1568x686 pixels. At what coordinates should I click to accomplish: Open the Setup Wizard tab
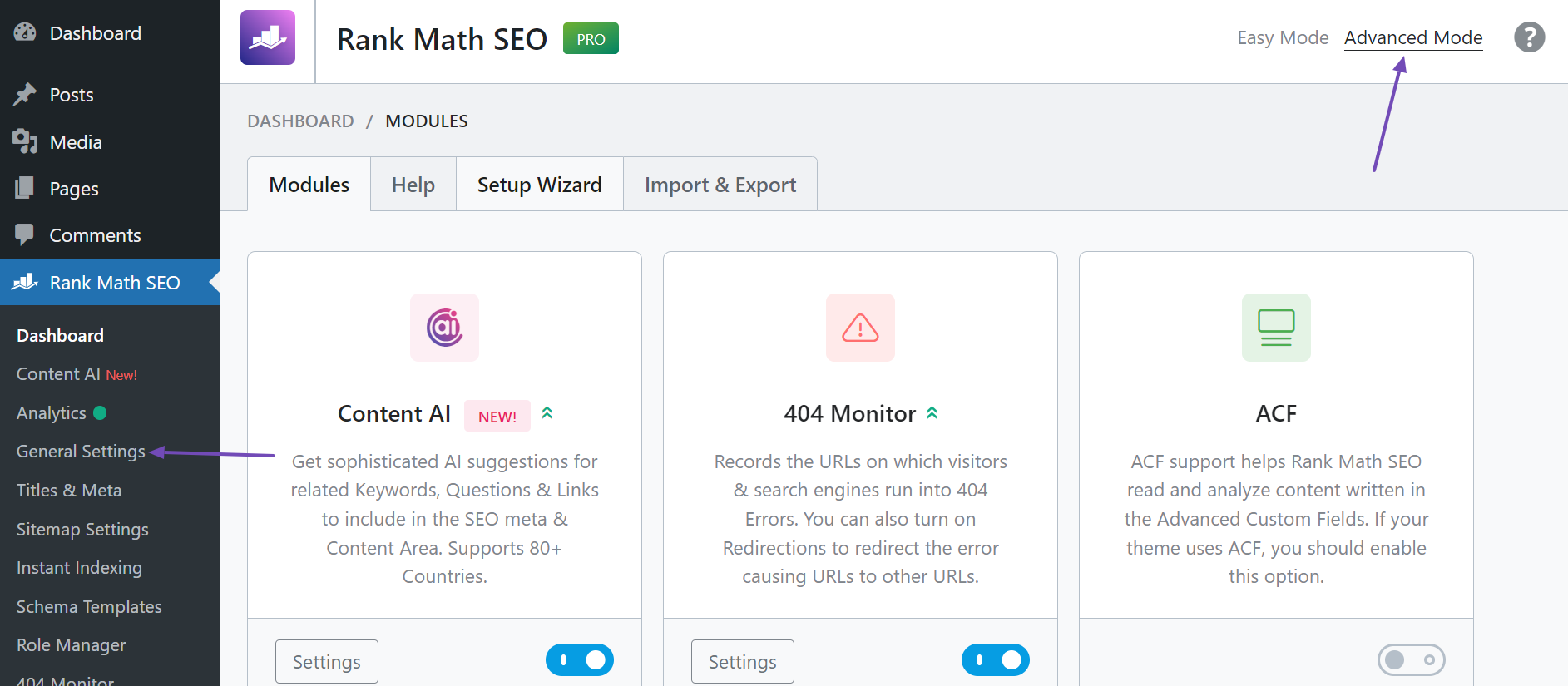click(x=540, y=185)
